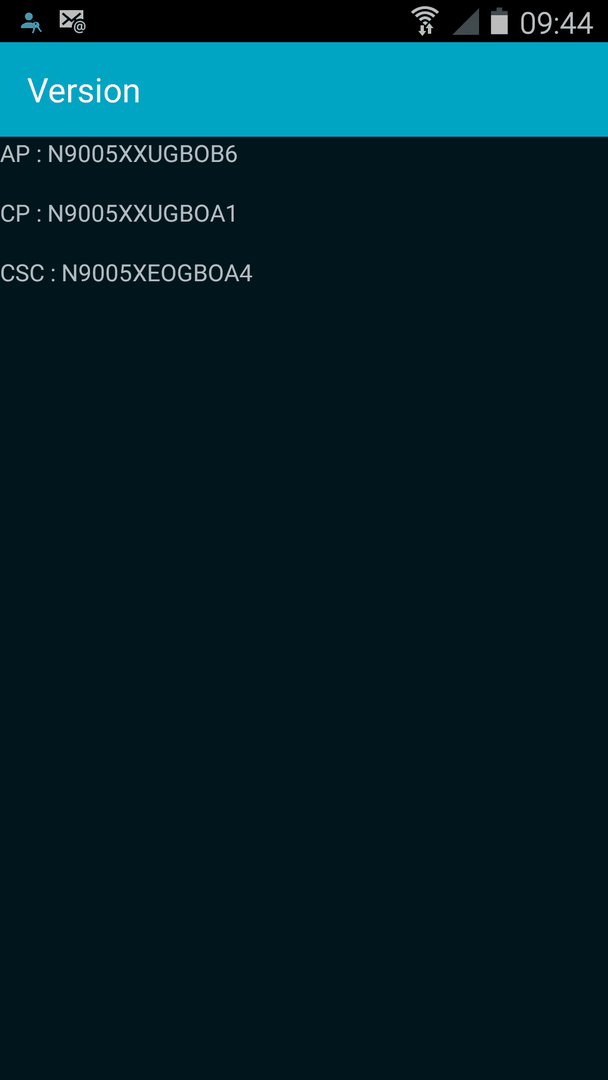
Task: Select the AP version line
Action: click(x=118, y=154)
